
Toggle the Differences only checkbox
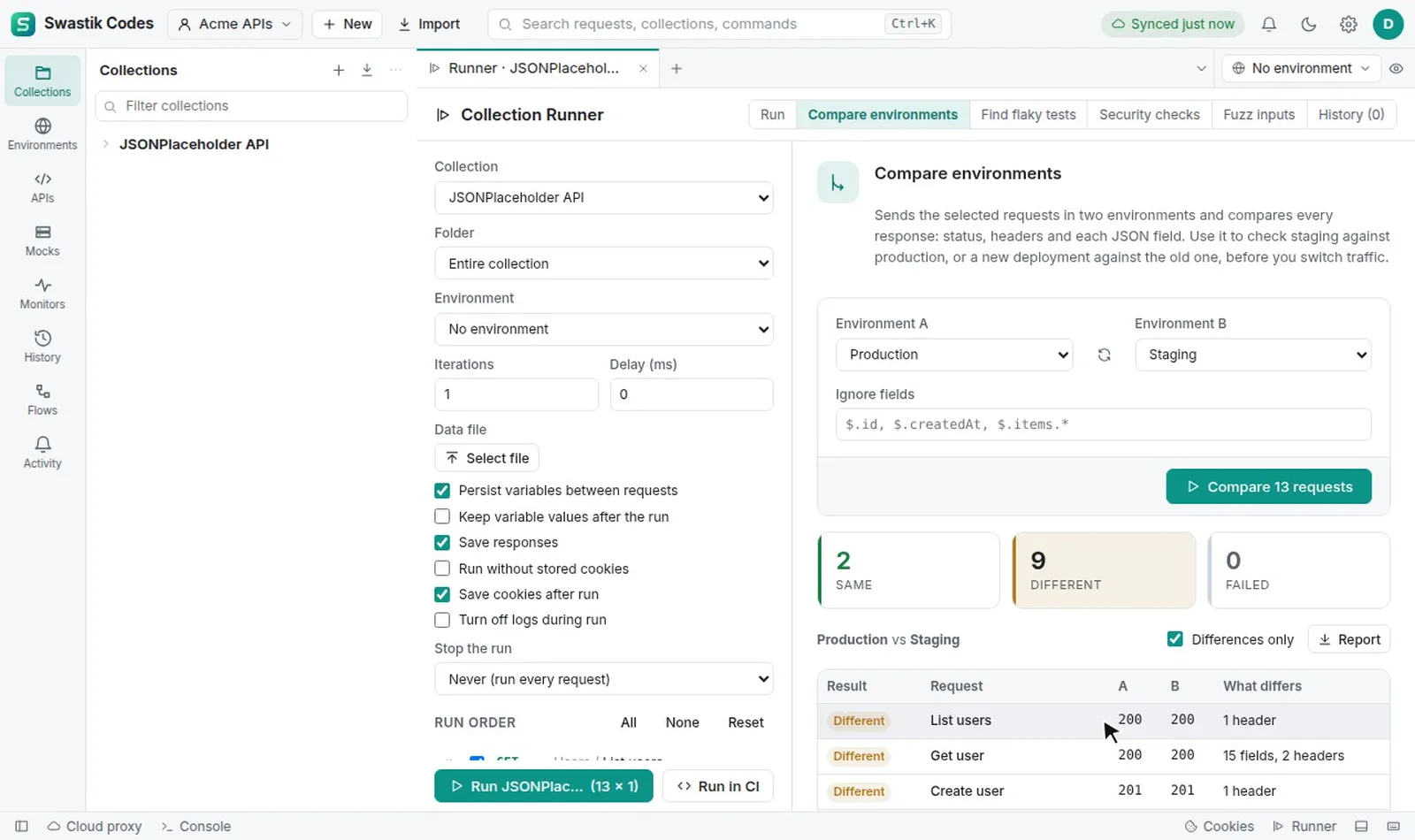click(x=1174, y=639)
